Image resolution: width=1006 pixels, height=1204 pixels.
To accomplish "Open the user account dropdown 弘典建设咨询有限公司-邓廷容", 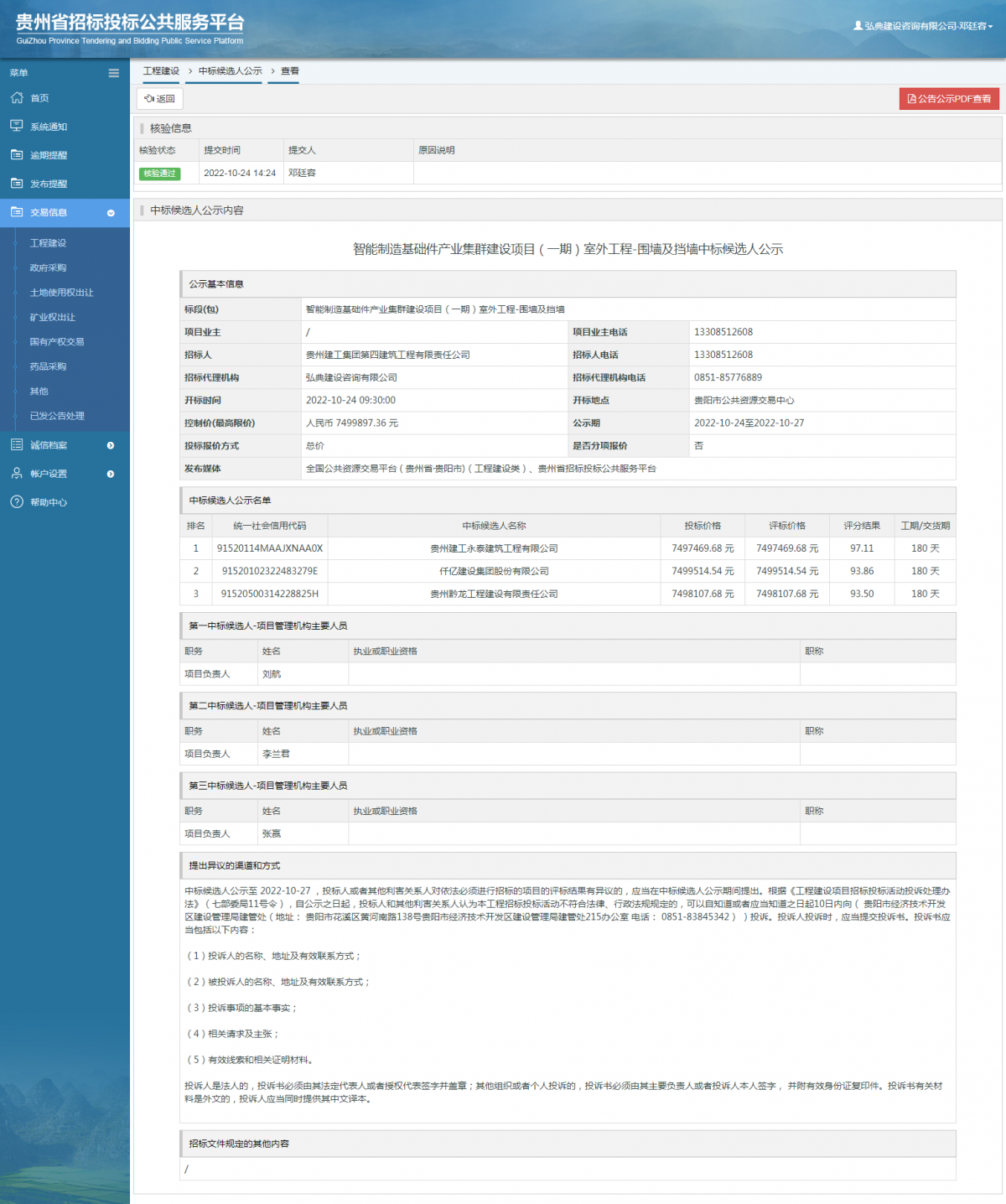I will coord(923,26).
